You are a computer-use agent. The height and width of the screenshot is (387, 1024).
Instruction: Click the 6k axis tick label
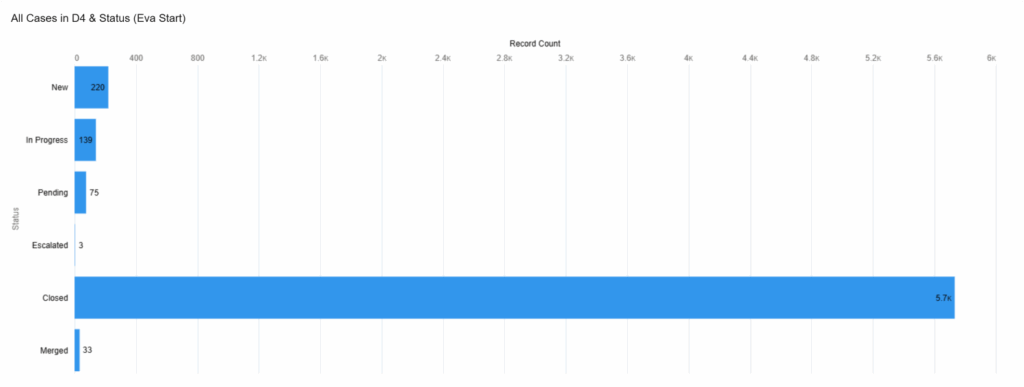[x=991, y=58]
